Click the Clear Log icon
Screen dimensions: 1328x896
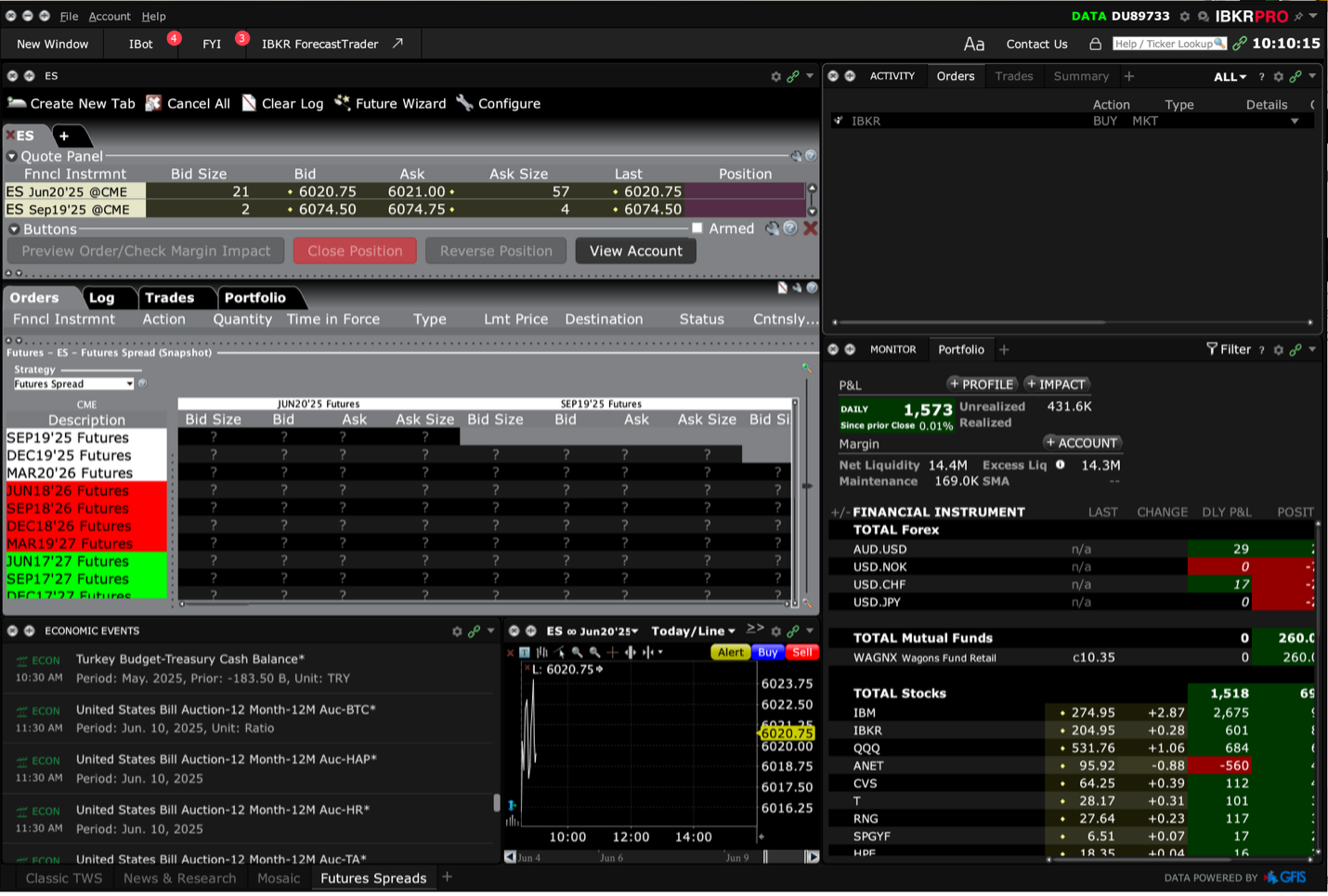coord(249,103)
